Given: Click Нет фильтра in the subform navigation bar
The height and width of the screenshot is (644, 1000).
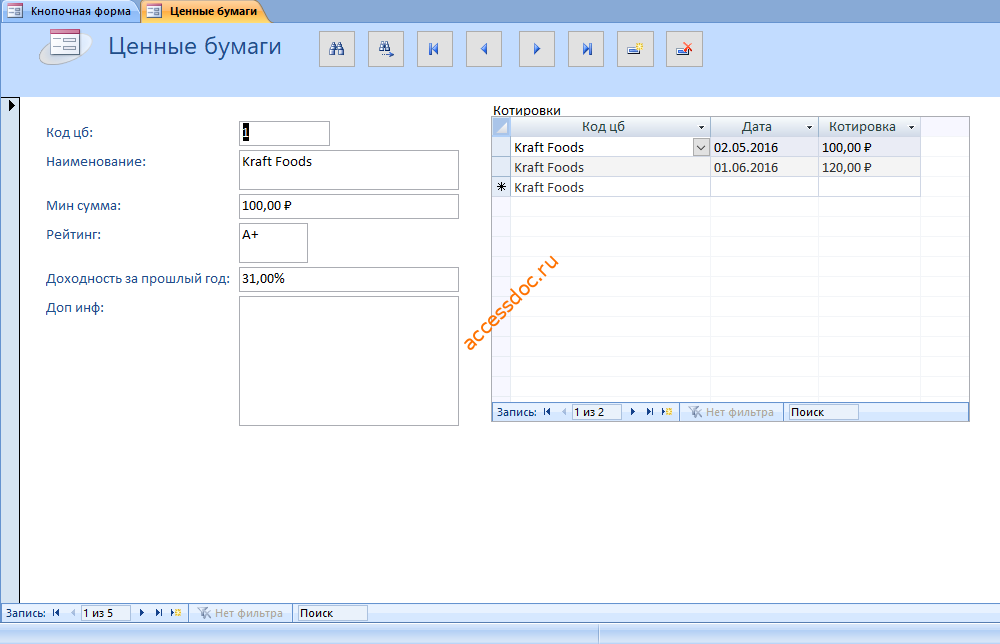Looking at the screenshot, I should (732, 413).
